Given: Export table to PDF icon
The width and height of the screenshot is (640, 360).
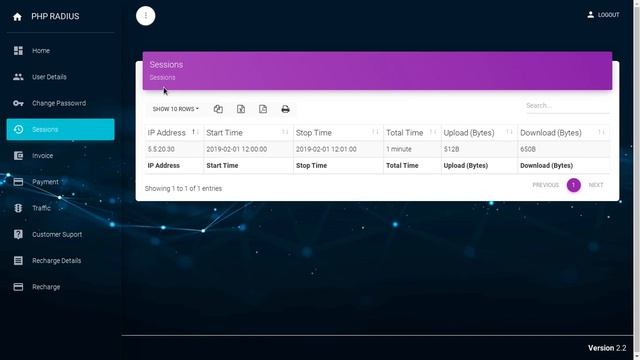Looking at the screenshot, I should 263,109.
